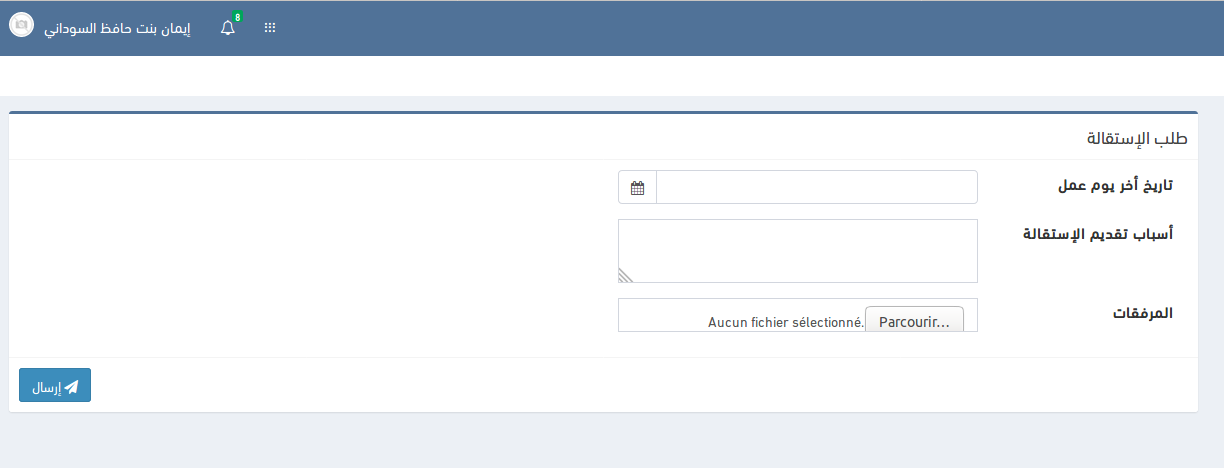Screen dimensions: 1224x468
Task: Focus the last working day date field
Action: point(816,187)
